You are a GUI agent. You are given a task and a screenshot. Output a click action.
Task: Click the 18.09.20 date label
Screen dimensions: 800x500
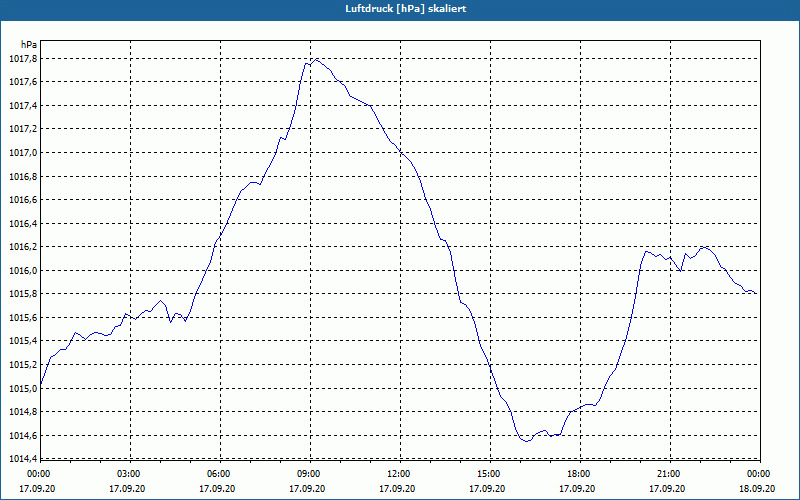pos(757,488)
